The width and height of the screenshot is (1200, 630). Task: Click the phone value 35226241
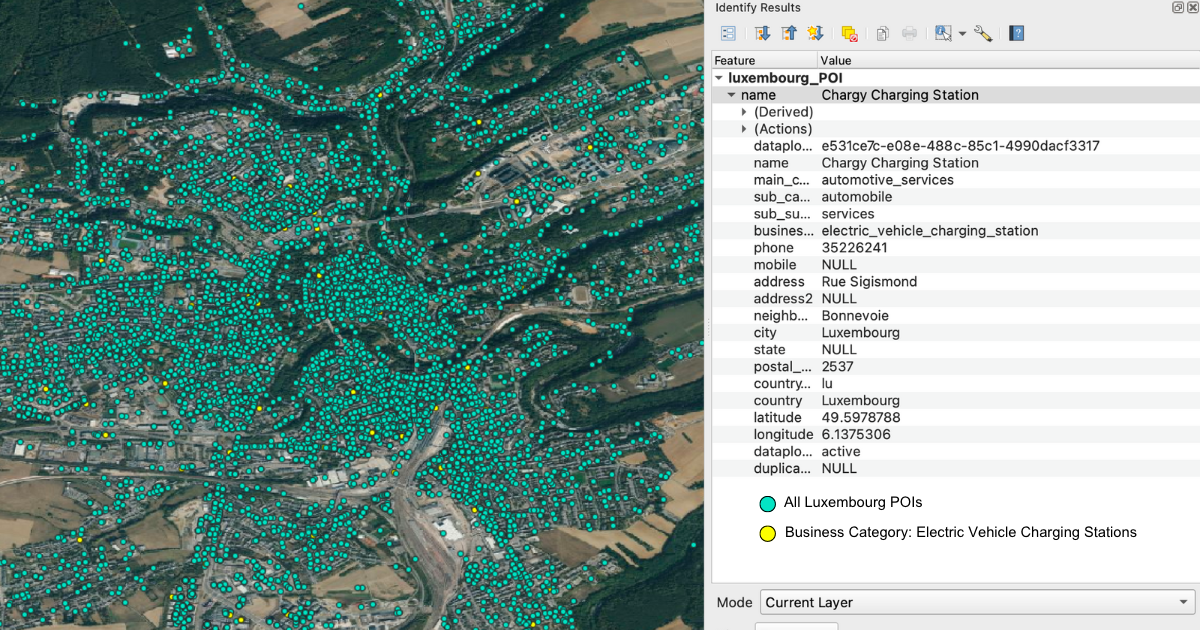[x=857, y=247]
